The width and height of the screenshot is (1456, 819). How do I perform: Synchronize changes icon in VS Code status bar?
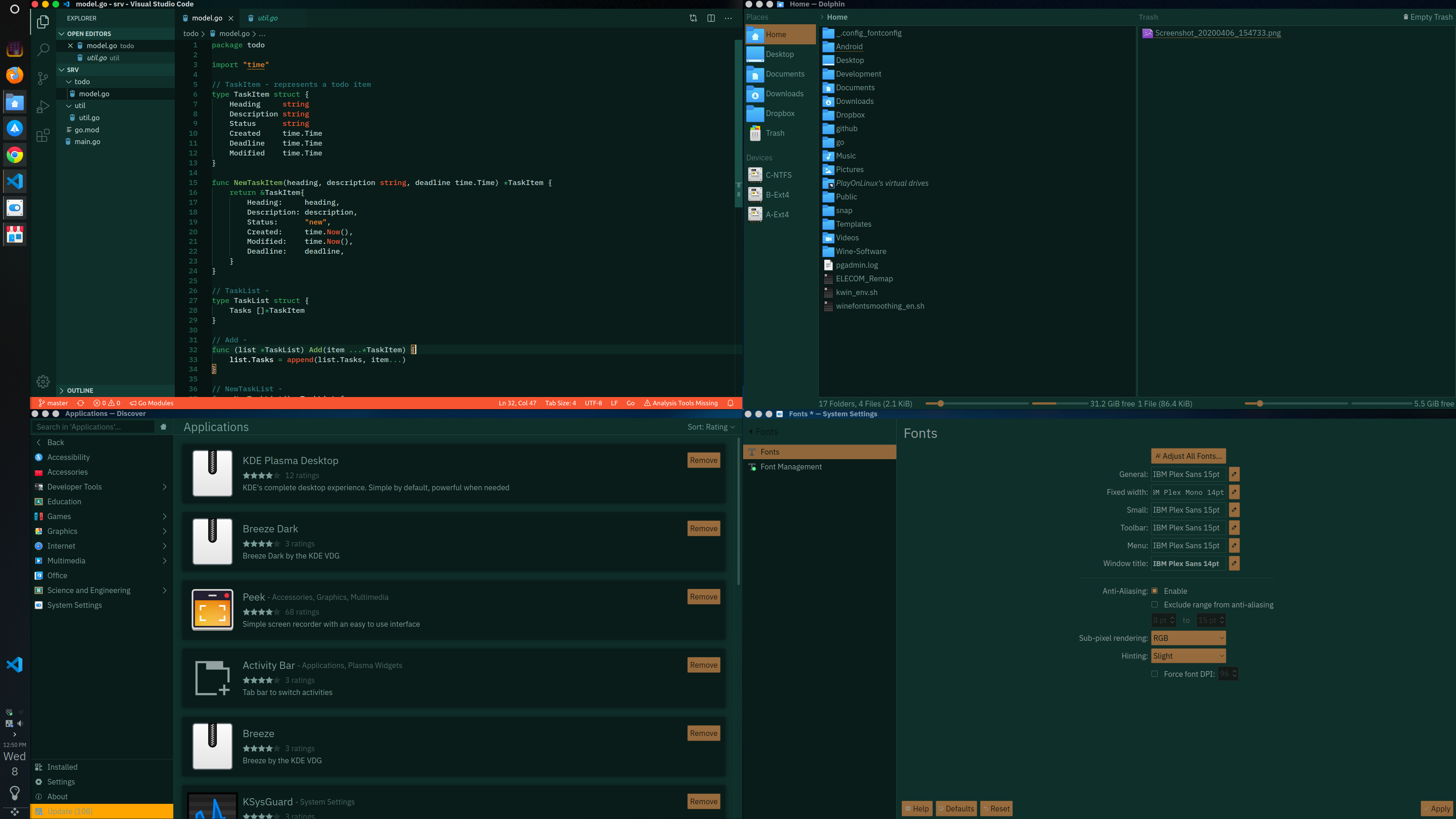(x=81, y=403)
